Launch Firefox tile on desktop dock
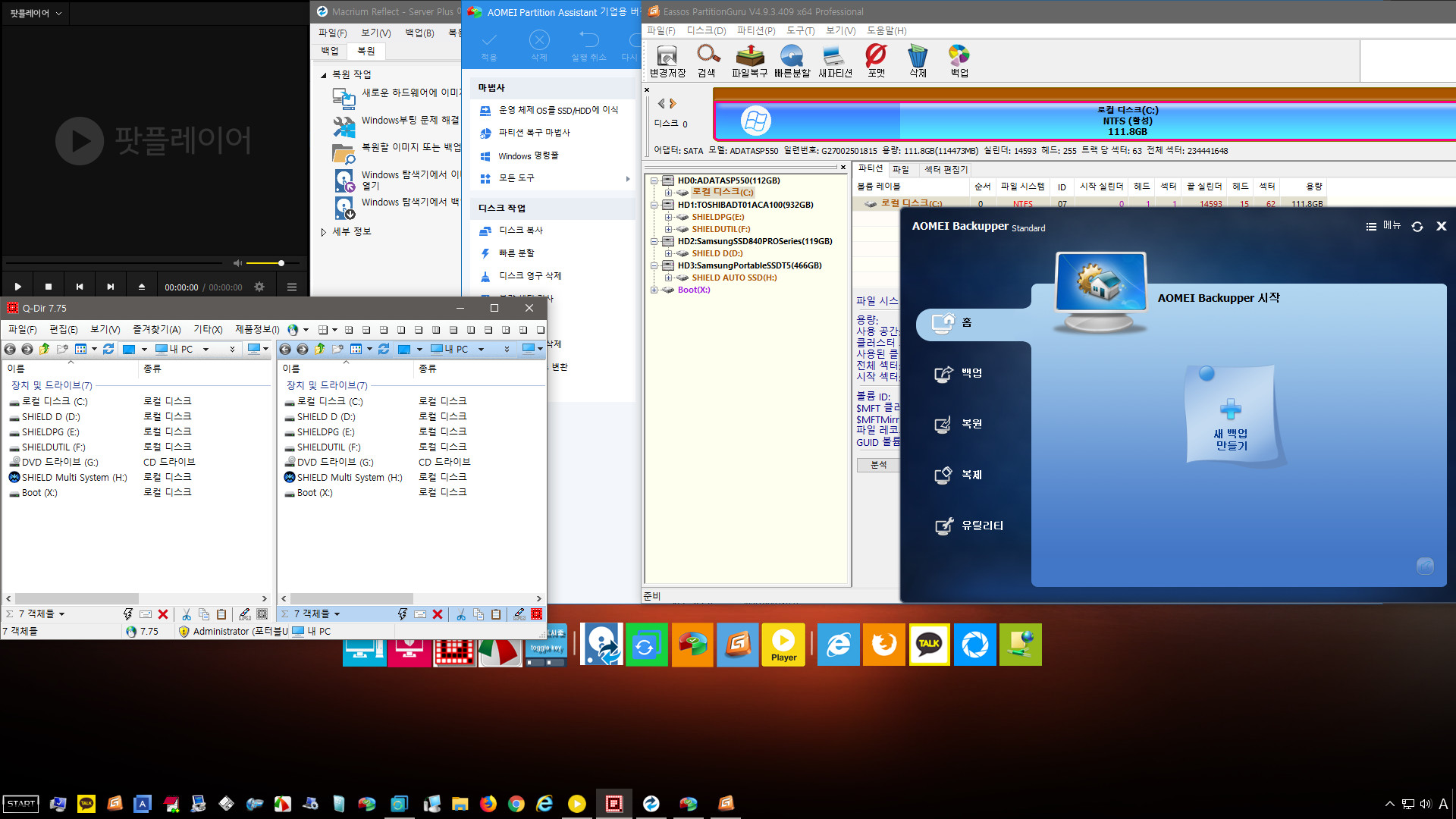This screenshot has width=1456, height=819. pos(883,645)
